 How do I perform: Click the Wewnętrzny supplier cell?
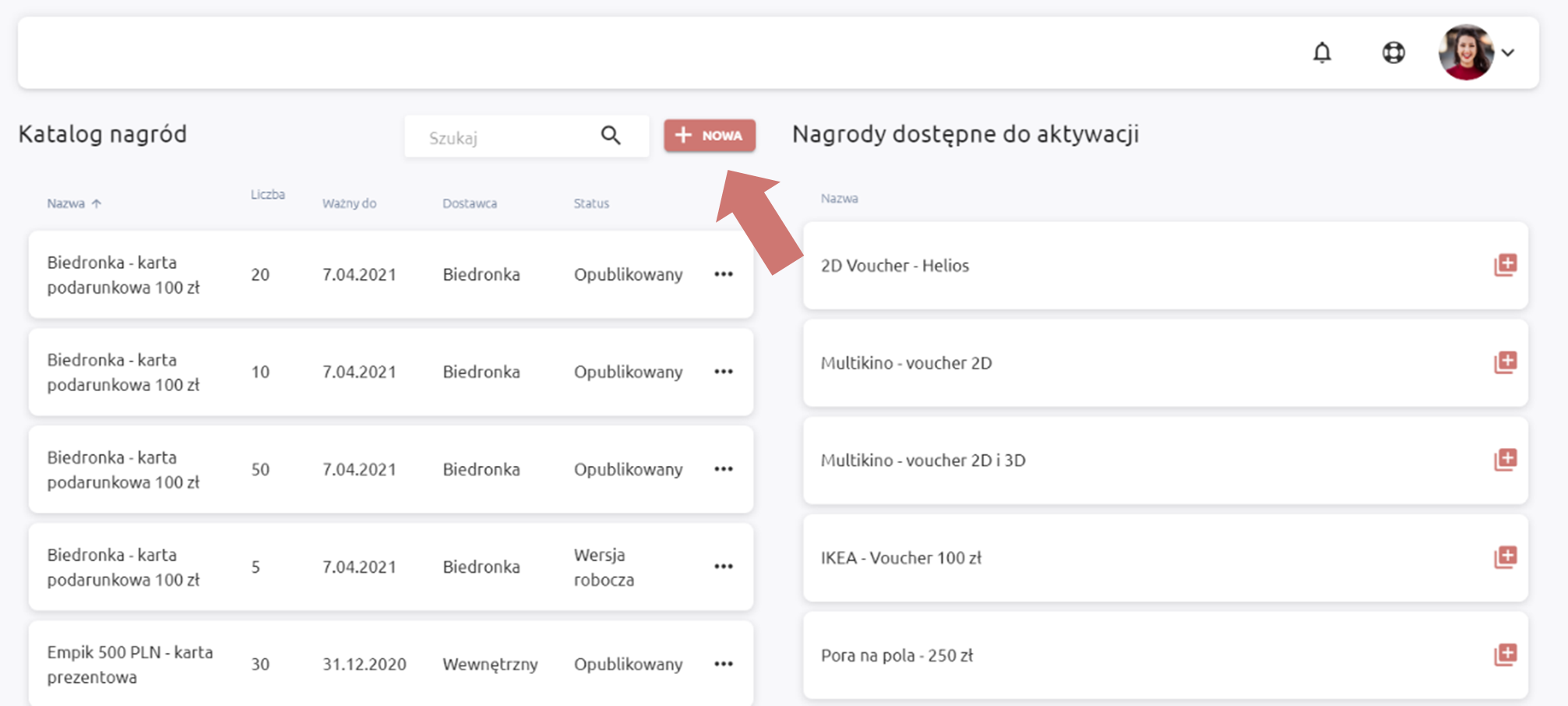click(x=490, y=665)
